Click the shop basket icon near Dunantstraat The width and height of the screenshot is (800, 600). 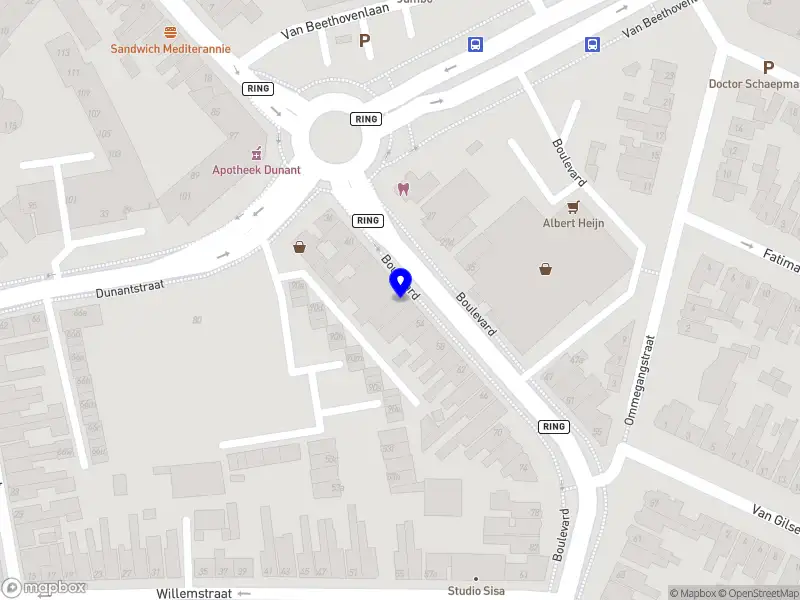click(299, 247)
